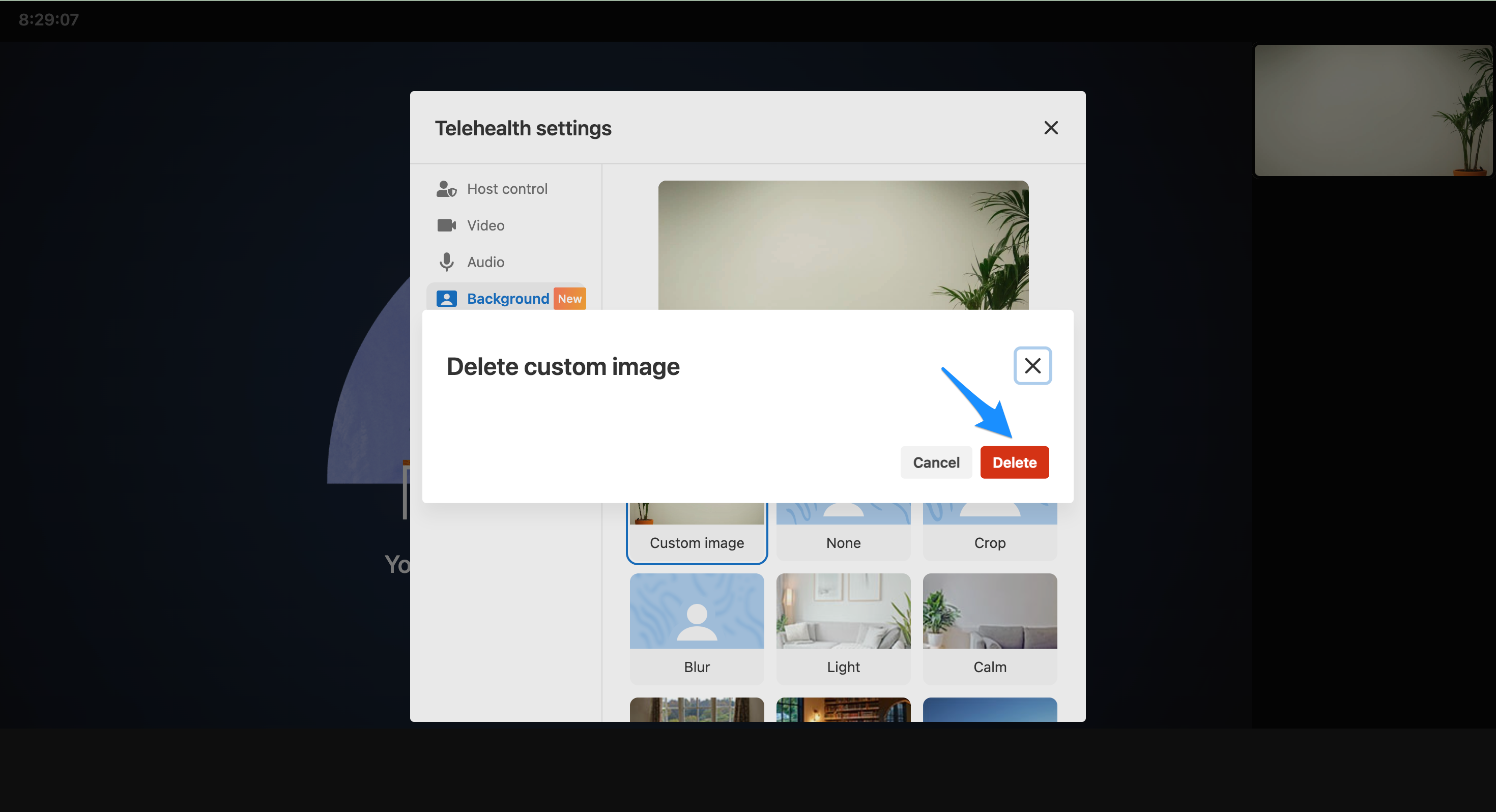The height and width of the screenshot is (812, 1496).
Task: Select the Background settings tab
Action: click(505, 298)
